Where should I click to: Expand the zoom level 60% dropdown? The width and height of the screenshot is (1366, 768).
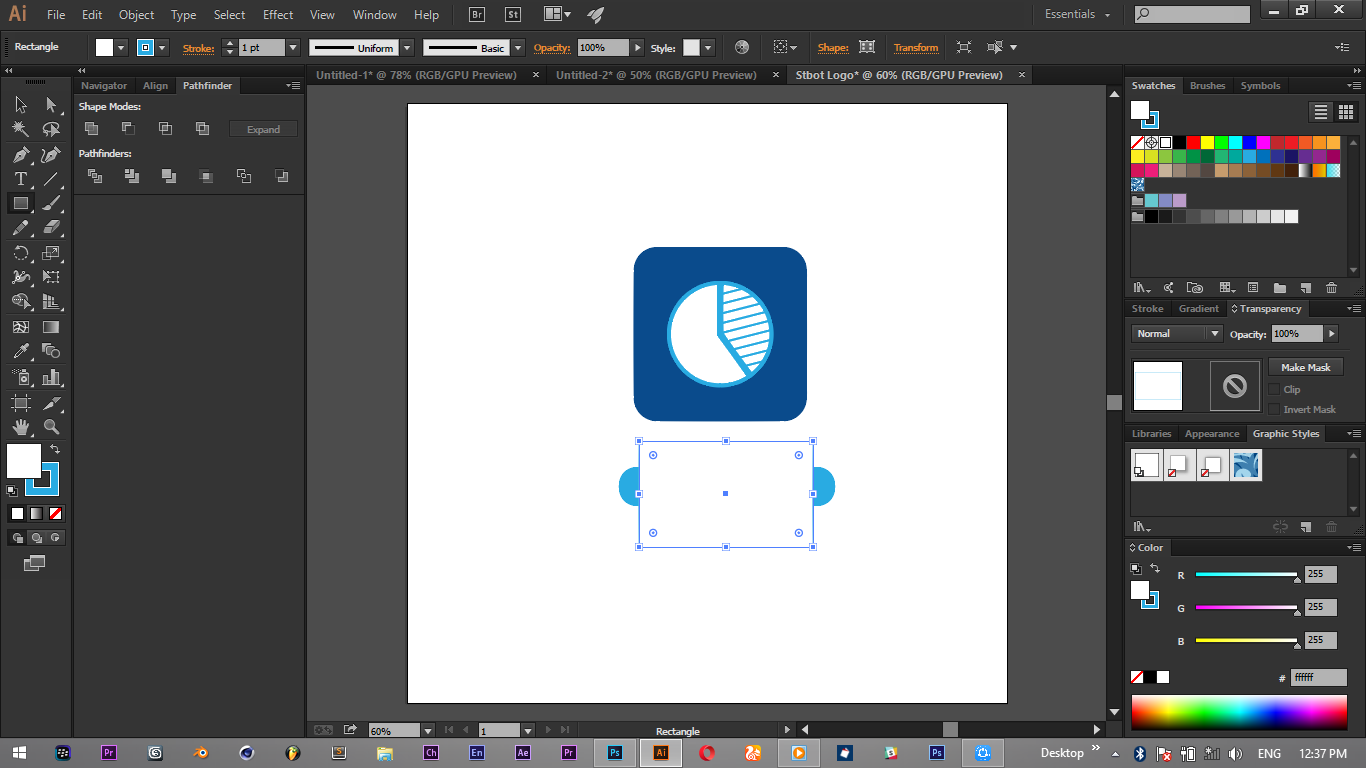428,731
